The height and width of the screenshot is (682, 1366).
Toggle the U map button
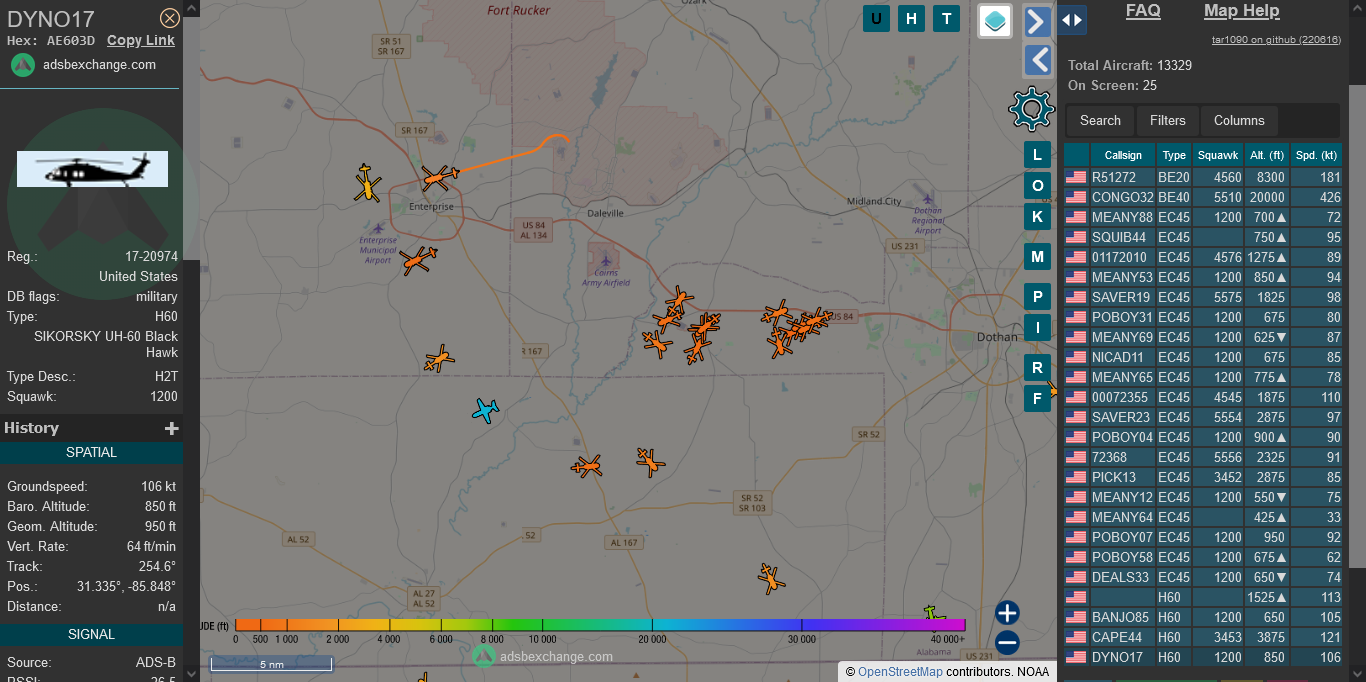(x=877, y=18)
